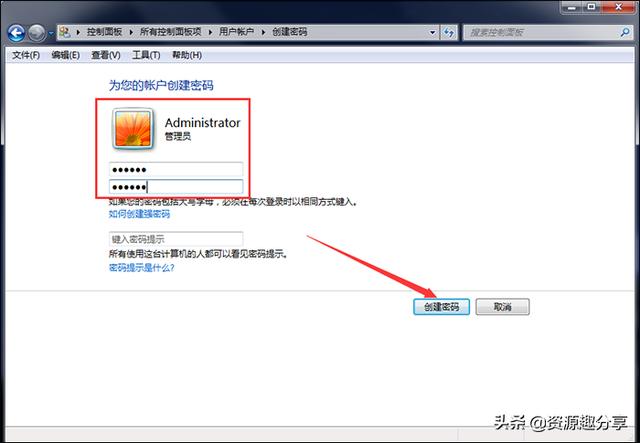Screen dimensions: 640x443
Task: Focus the first new password field
Action: [x=176, y=169]
